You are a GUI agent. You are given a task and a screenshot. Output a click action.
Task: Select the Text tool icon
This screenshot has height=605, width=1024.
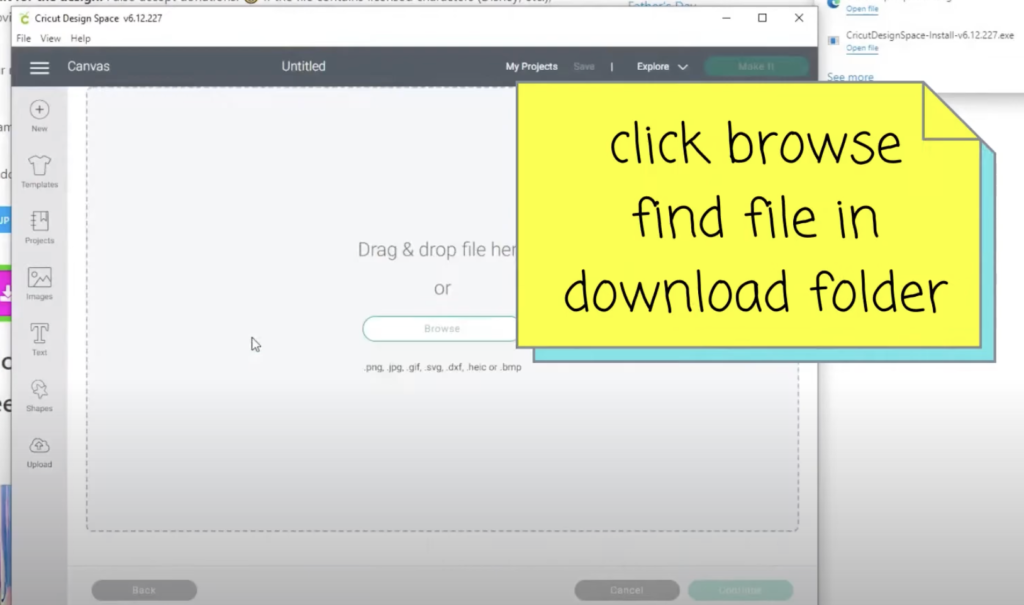pyautogui.click(x=40, y=334)
